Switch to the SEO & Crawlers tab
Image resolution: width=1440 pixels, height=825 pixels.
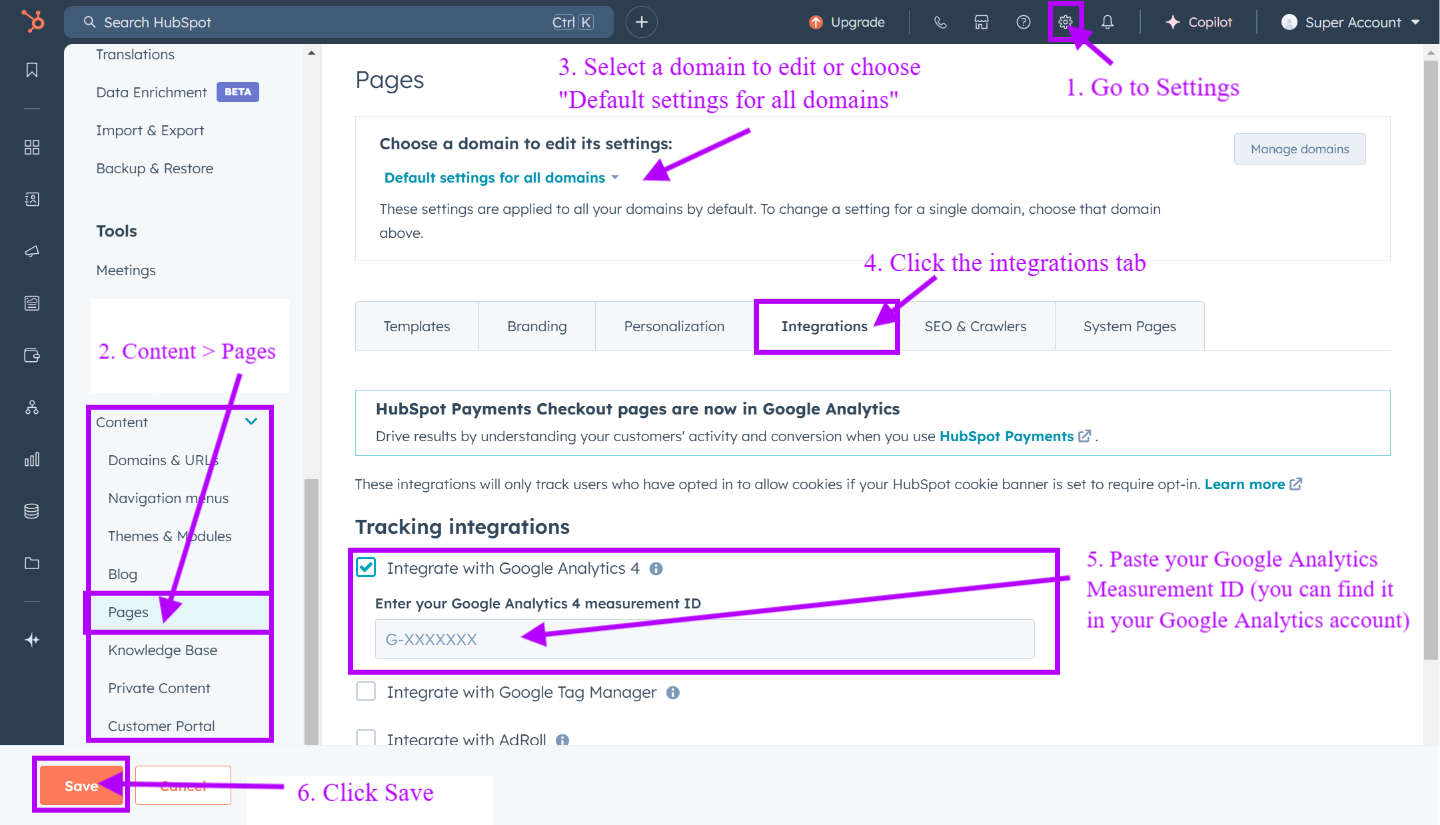pos(976,326)
